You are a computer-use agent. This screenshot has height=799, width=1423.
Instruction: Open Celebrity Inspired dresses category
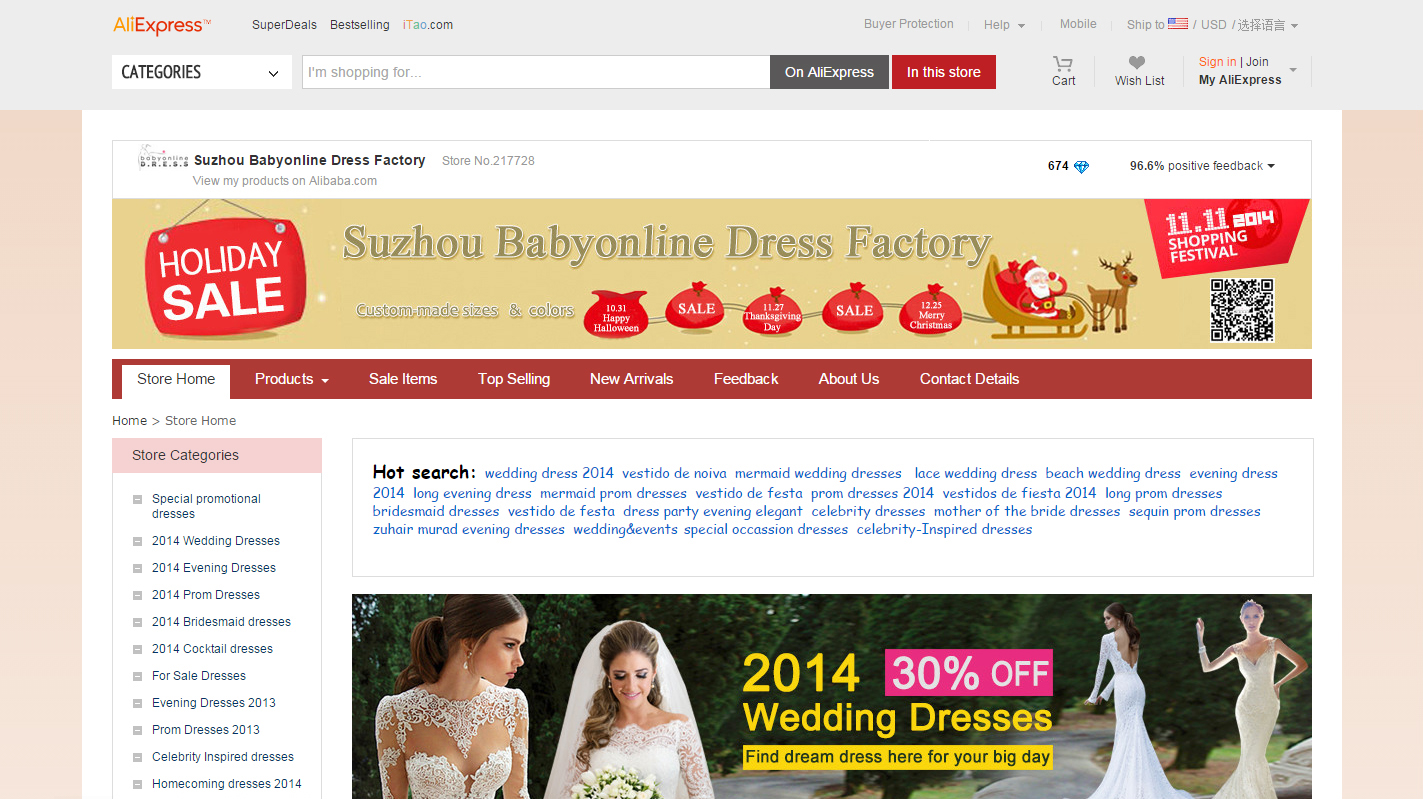pos(223,757)
